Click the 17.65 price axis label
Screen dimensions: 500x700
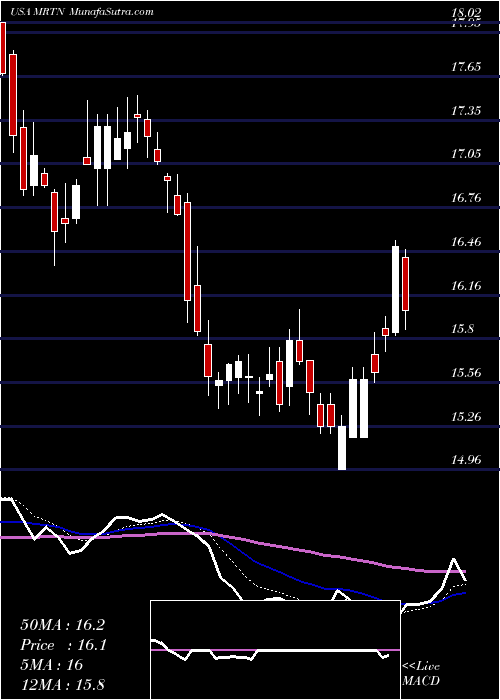466,67
